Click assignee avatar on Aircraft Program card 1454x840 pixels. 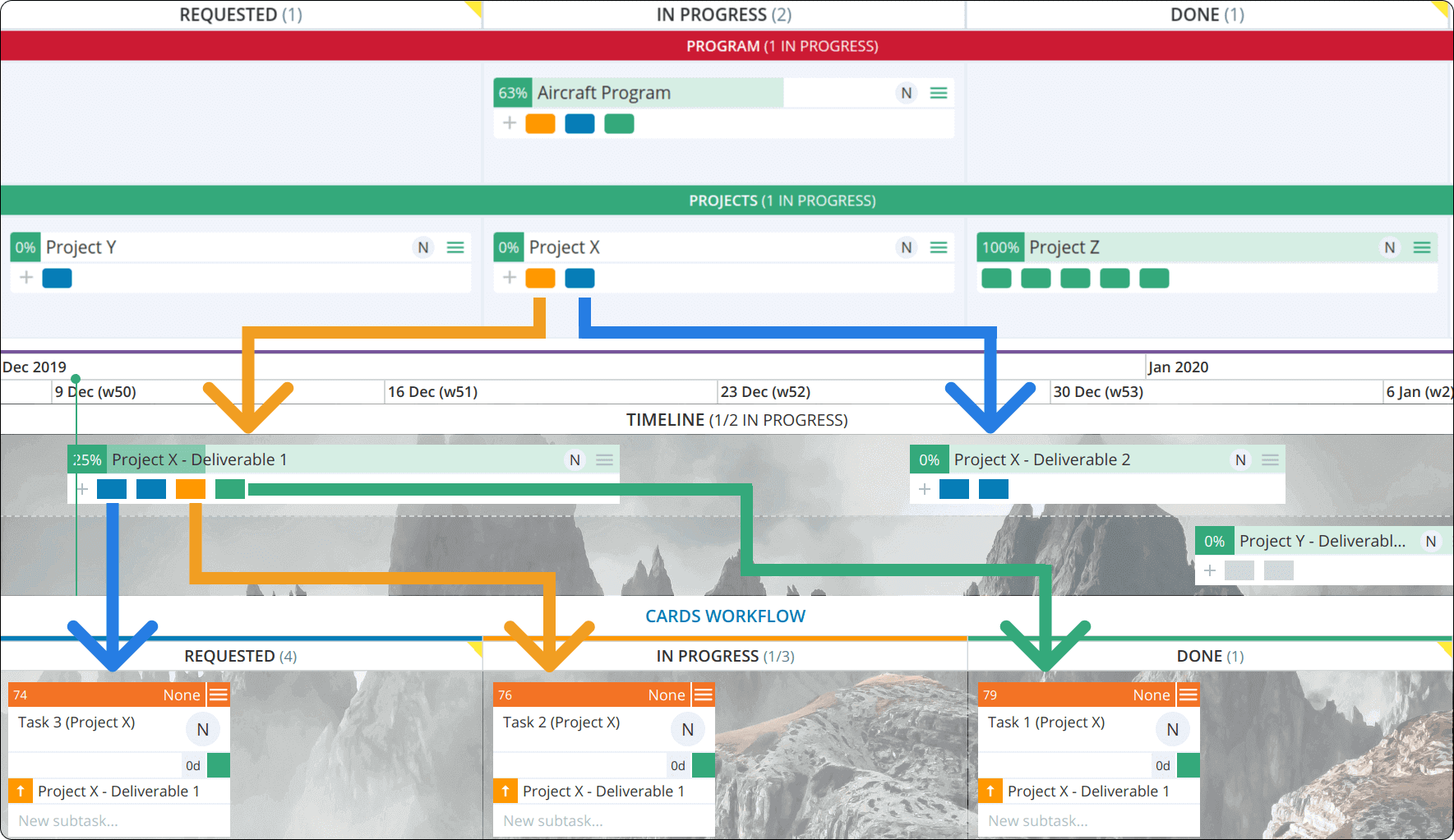pyautogui.click(x=905, y=93)
